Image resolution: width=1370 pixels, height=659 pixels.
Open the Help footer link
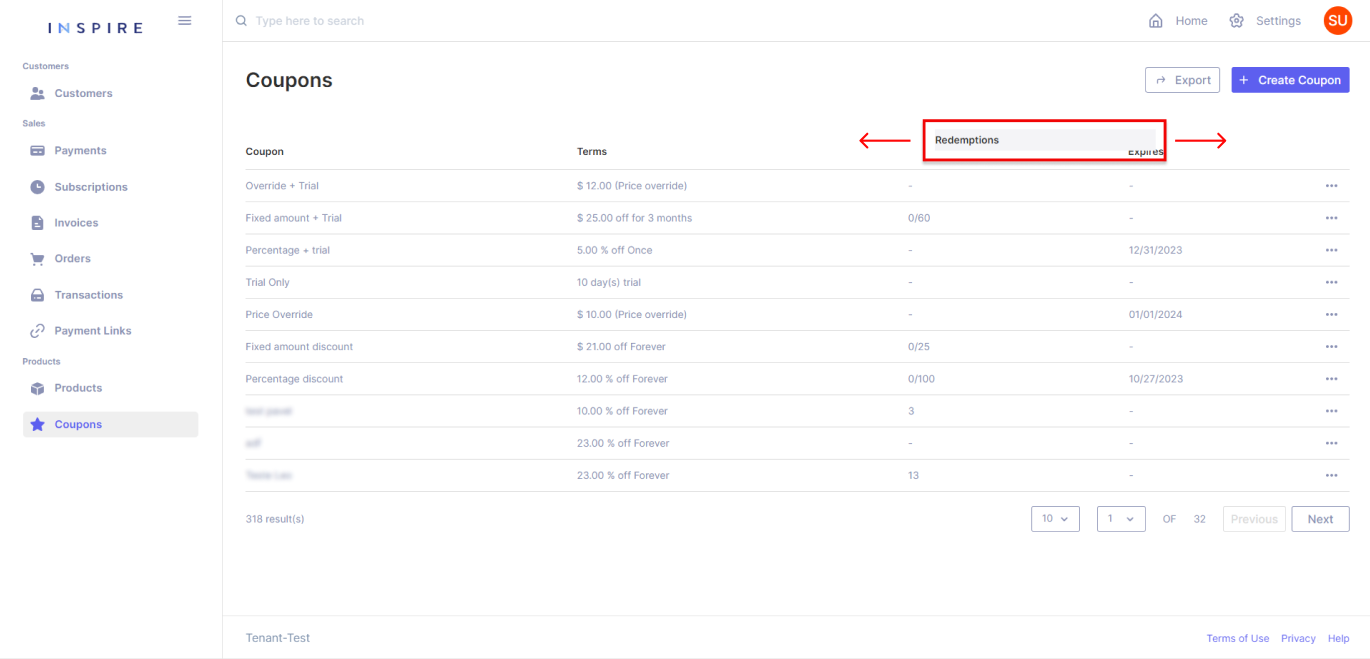[1338, 638]
